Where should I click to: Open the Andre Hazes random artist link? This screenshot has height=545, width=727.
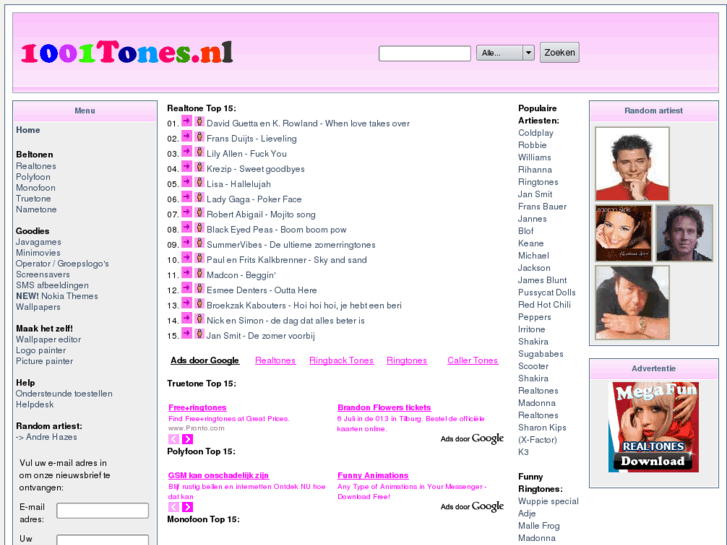tap(47, 437)
